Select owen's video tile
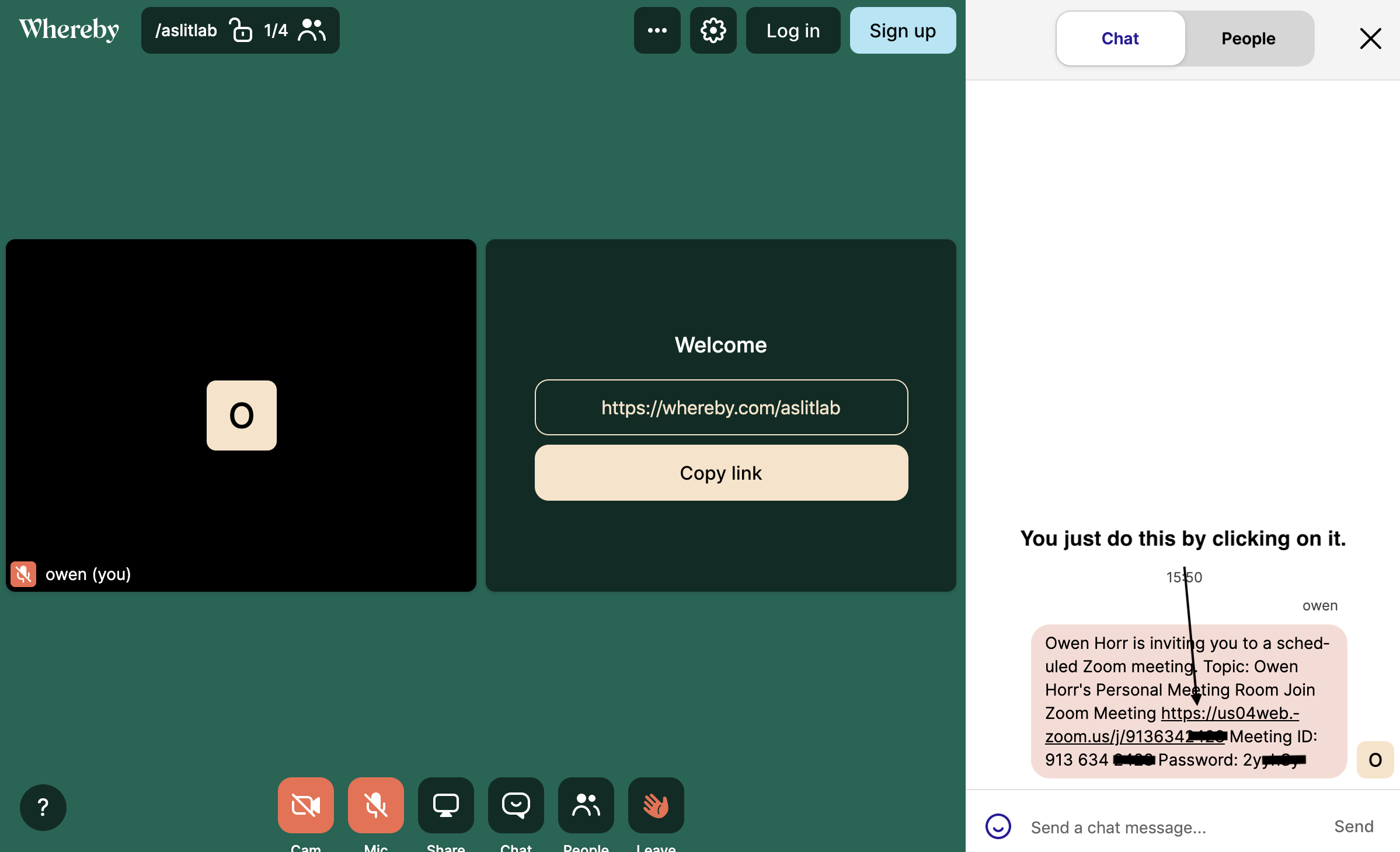 [x=241, y=415]
